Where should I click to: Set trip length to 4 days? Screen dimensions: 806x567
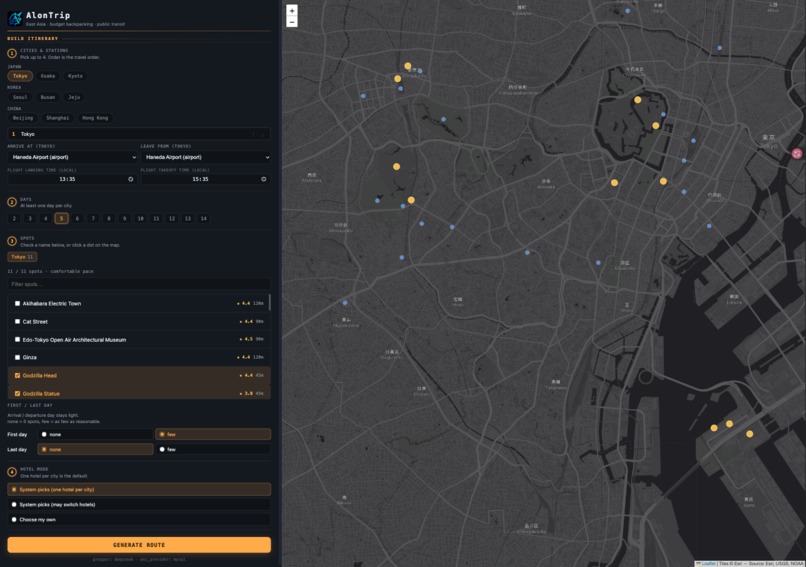tap(46, 218)
